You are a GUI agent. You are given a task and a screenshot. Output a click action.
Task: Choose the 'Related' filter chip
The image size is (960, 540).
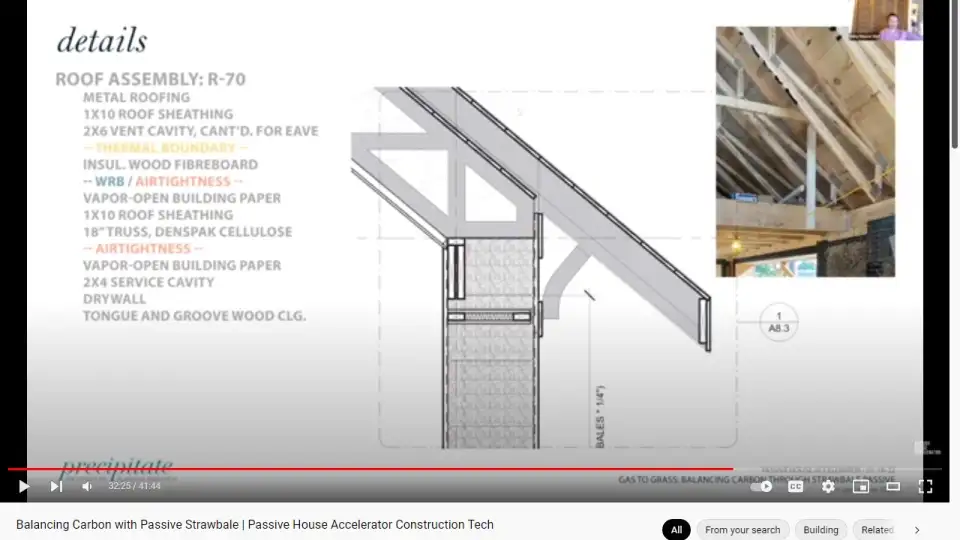pyautogui.click(x=876, y=530)
